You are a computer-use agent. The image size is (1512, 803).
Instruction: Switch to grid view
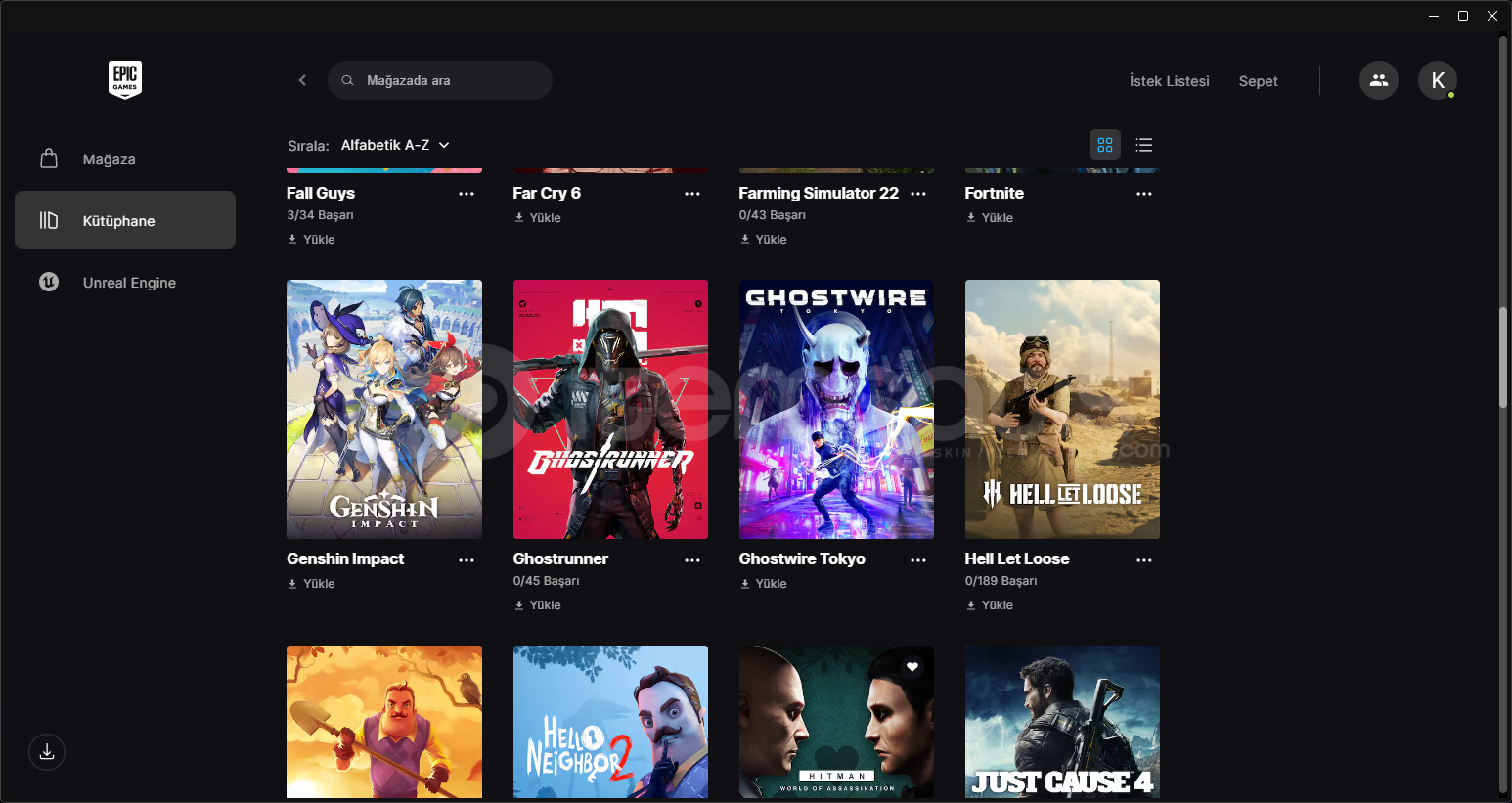pos(1105,145)
